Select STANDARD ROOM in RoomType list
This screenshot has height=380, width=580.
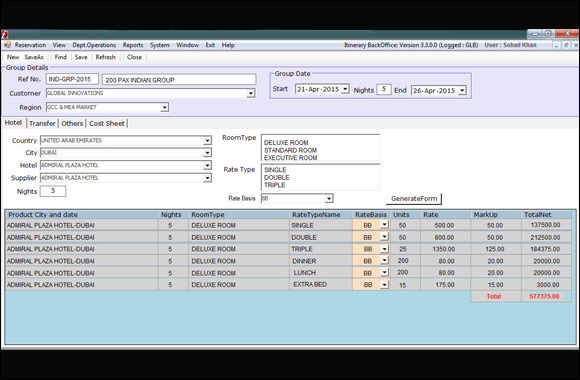point(290,150)
